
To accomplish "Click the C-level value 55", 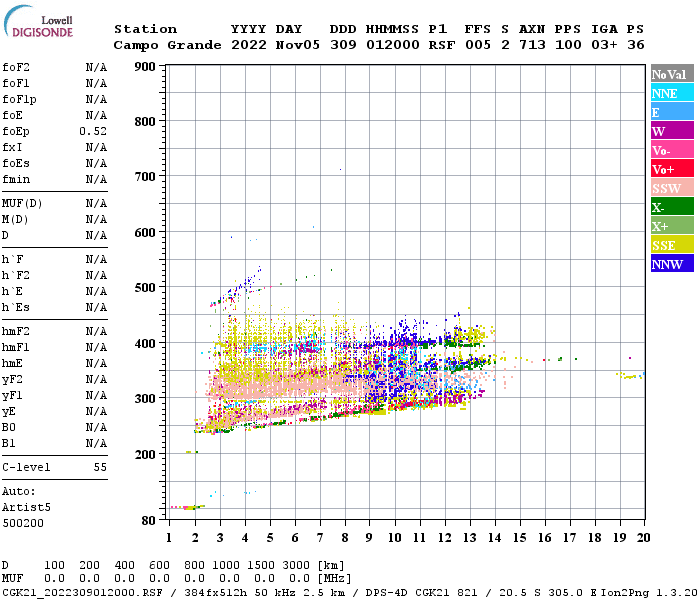I will [x=100, y=467].
